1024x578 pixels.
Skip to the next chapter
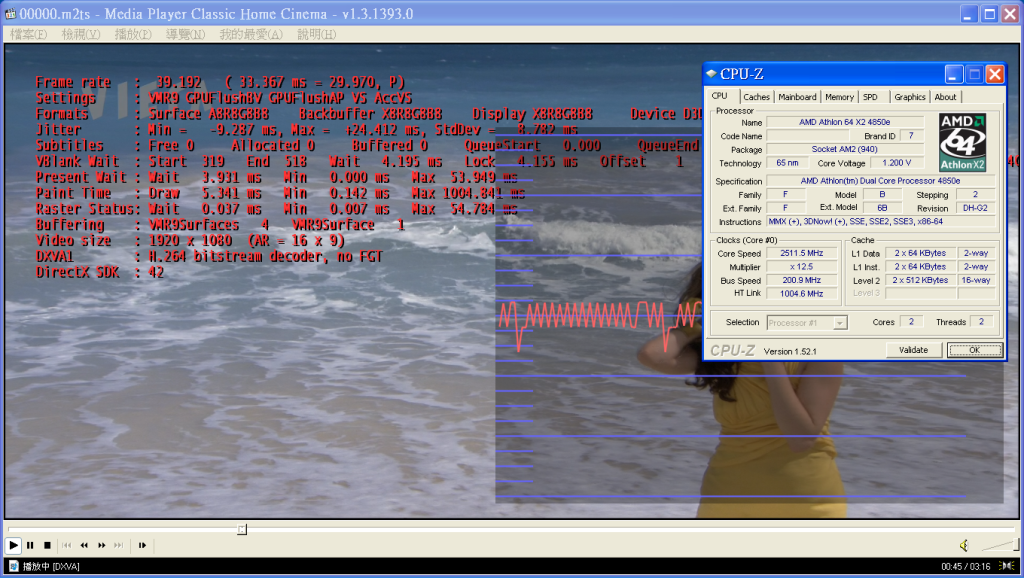[x=119, y=545]
